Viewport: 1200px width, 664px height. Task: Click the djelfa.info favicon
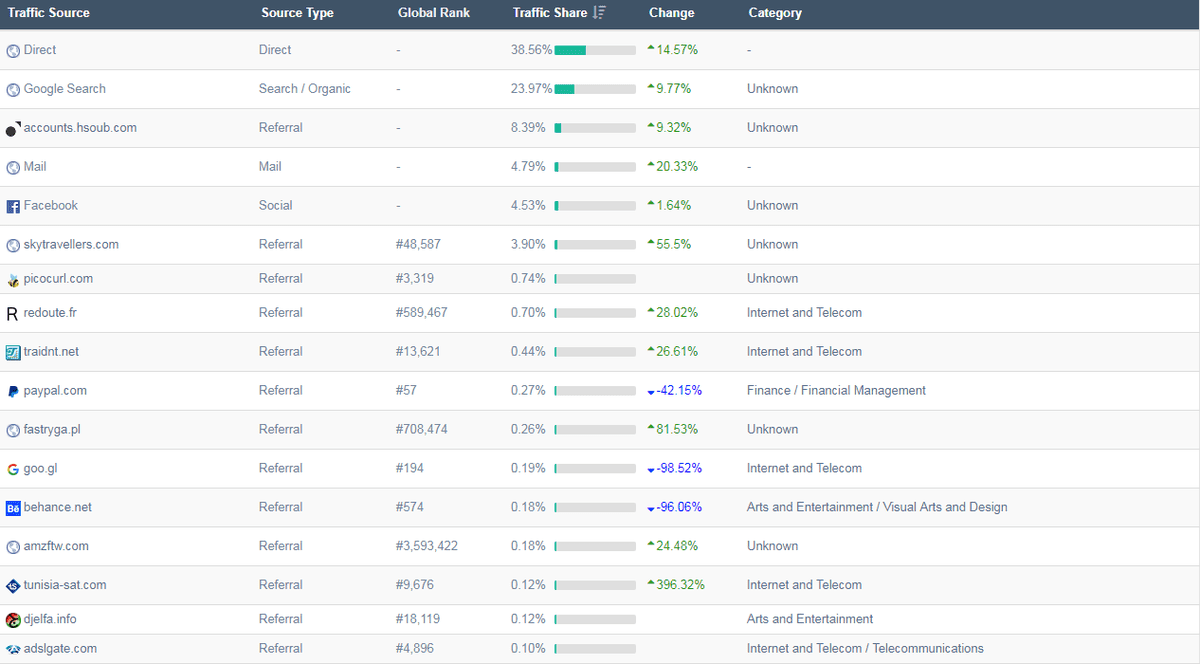coord(13,620)
